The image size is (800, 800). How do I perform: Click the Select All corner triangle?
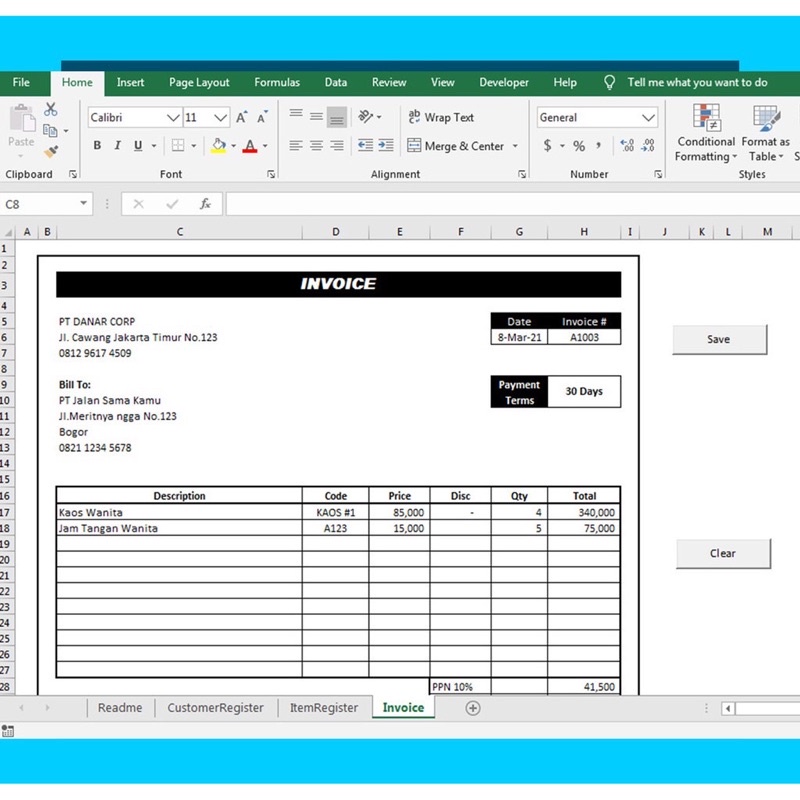point(8,232)
